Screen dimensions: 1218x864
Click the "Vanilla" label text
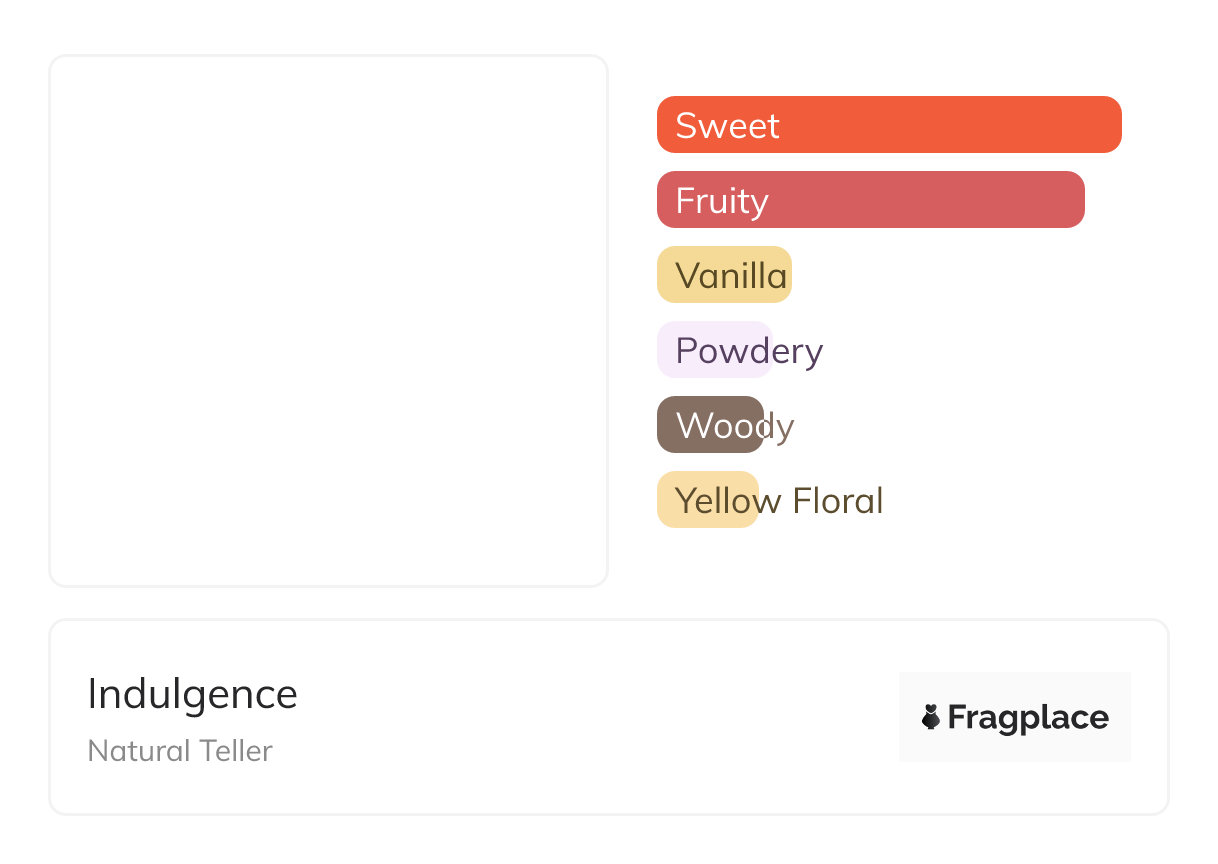(731, 276)
